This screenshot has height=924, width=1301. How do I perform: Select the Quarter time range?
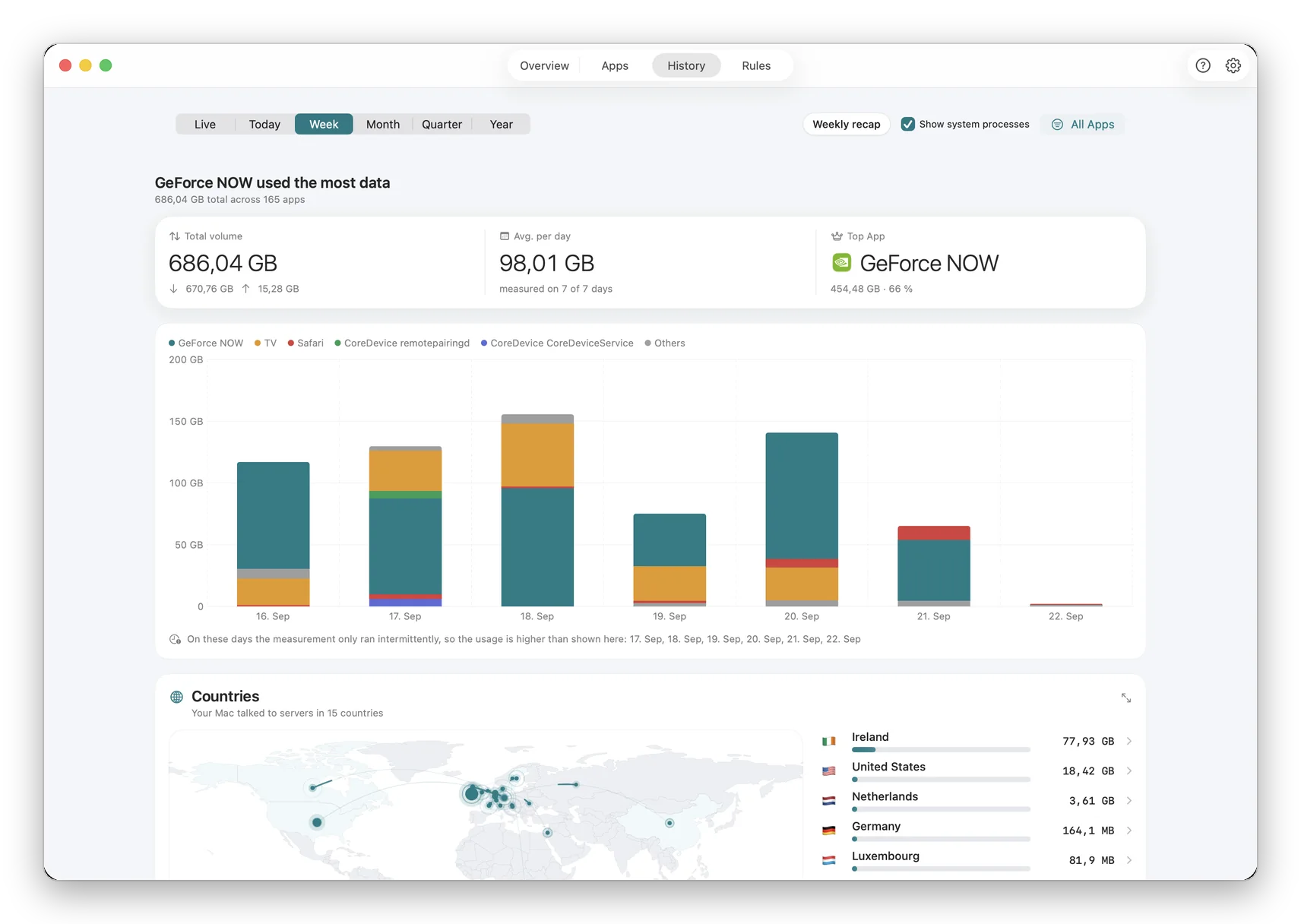[x=442, y=125]
